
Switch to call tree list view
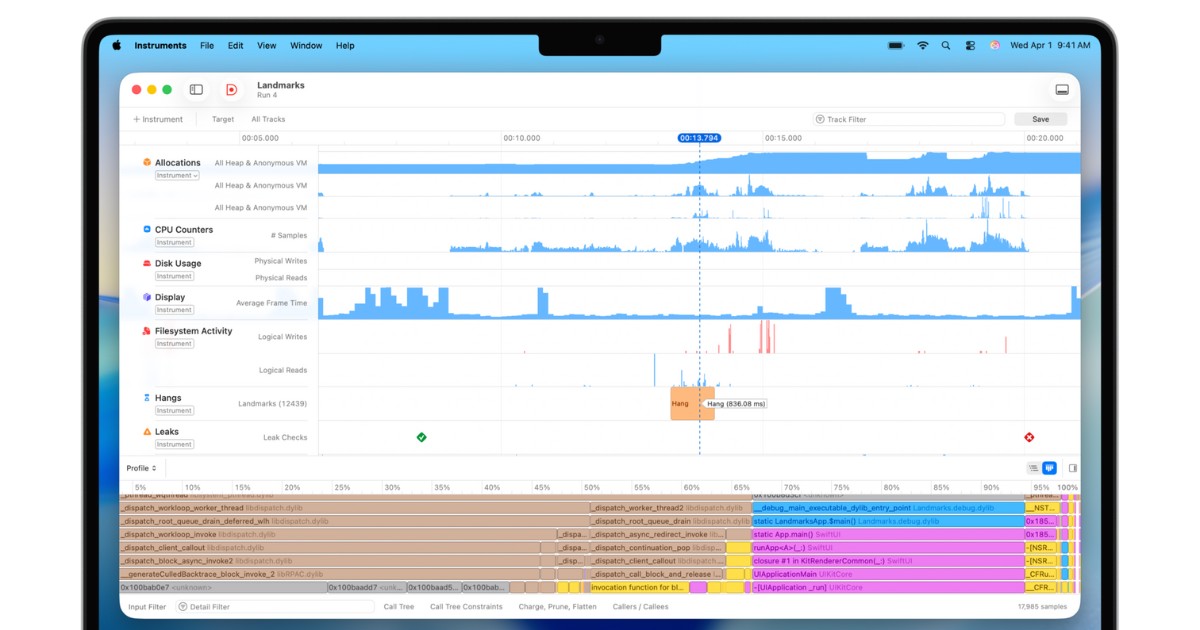click(1033, 468)
